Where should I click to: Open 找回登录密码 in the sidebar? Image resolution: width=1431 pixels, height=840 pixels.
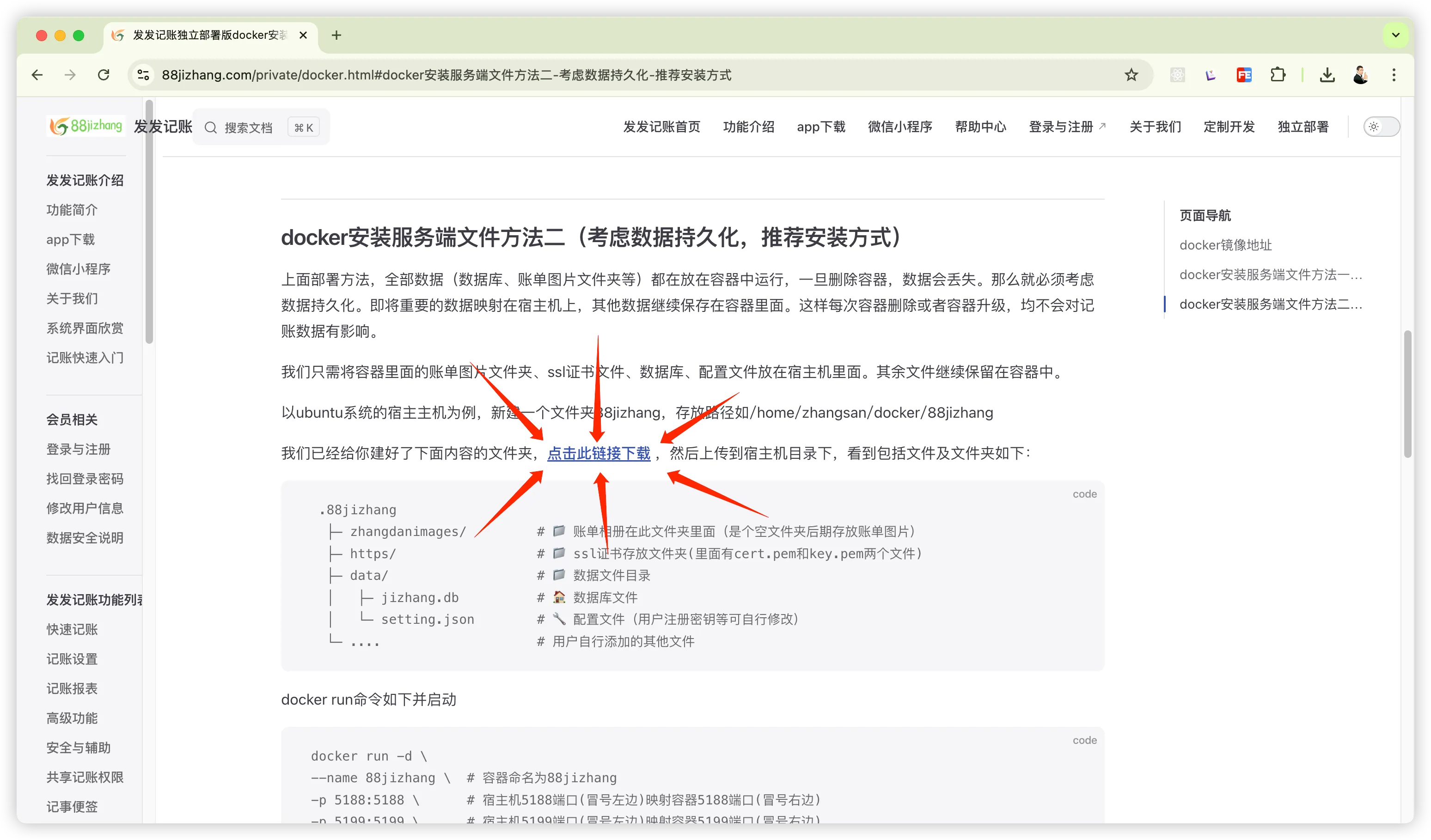pyautogui.click(x=85, y=479)
